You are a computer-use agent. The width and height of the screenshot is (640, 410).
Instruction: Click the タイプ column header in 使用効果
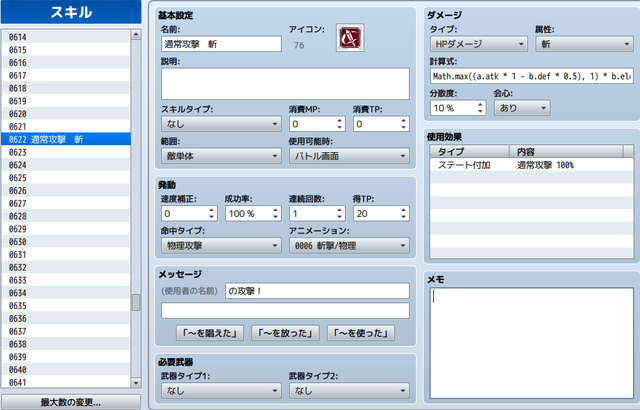coord(469,152)
